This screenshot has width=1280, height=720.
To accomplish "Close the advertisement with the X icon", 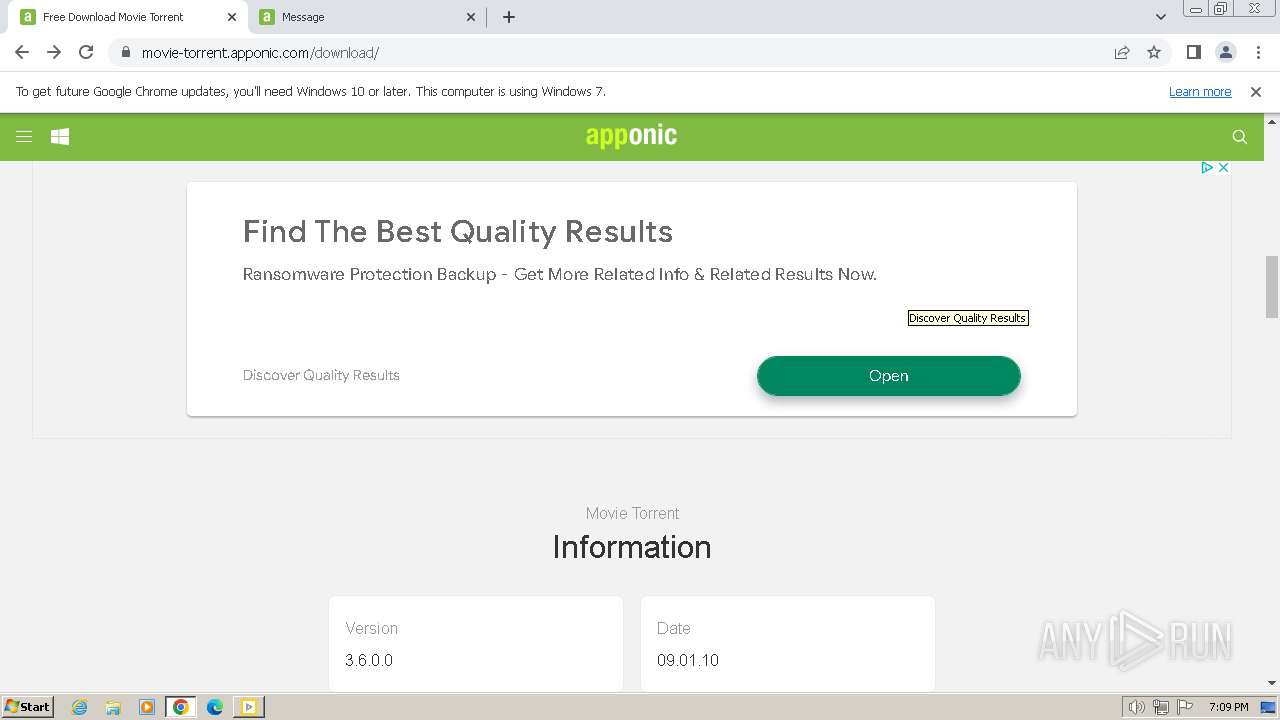I will [x=1223, y=167].
